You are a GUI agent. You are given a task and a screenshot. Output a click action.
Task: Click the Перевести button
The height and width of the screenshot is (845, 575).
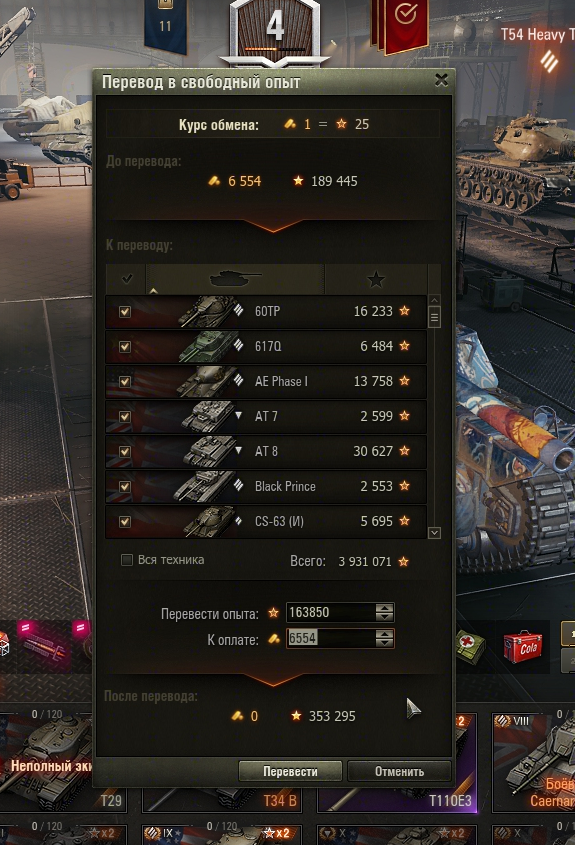click(x=290, y=771)
